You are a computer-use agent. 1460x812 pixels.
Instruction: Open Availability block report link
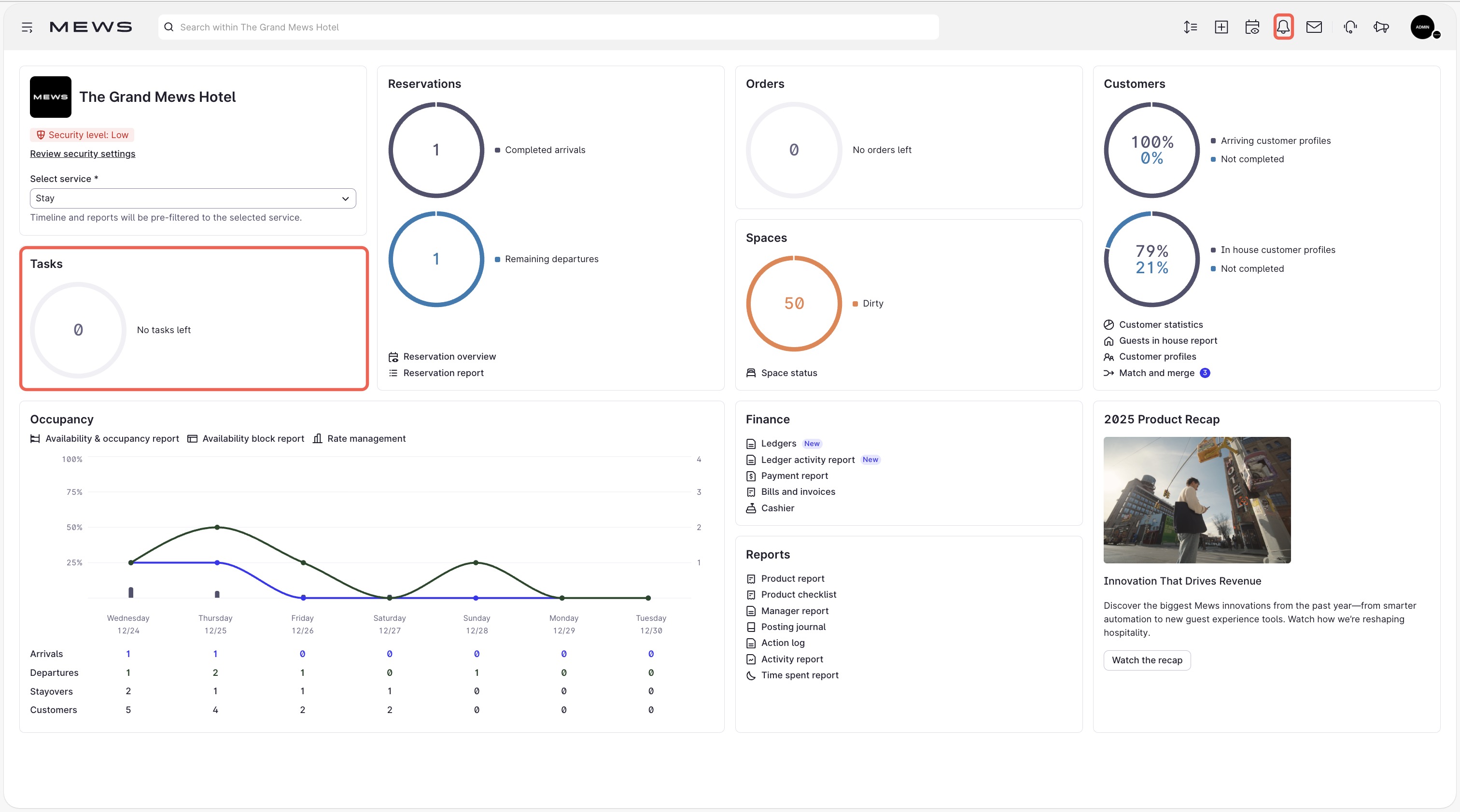[x=253, y=438]
